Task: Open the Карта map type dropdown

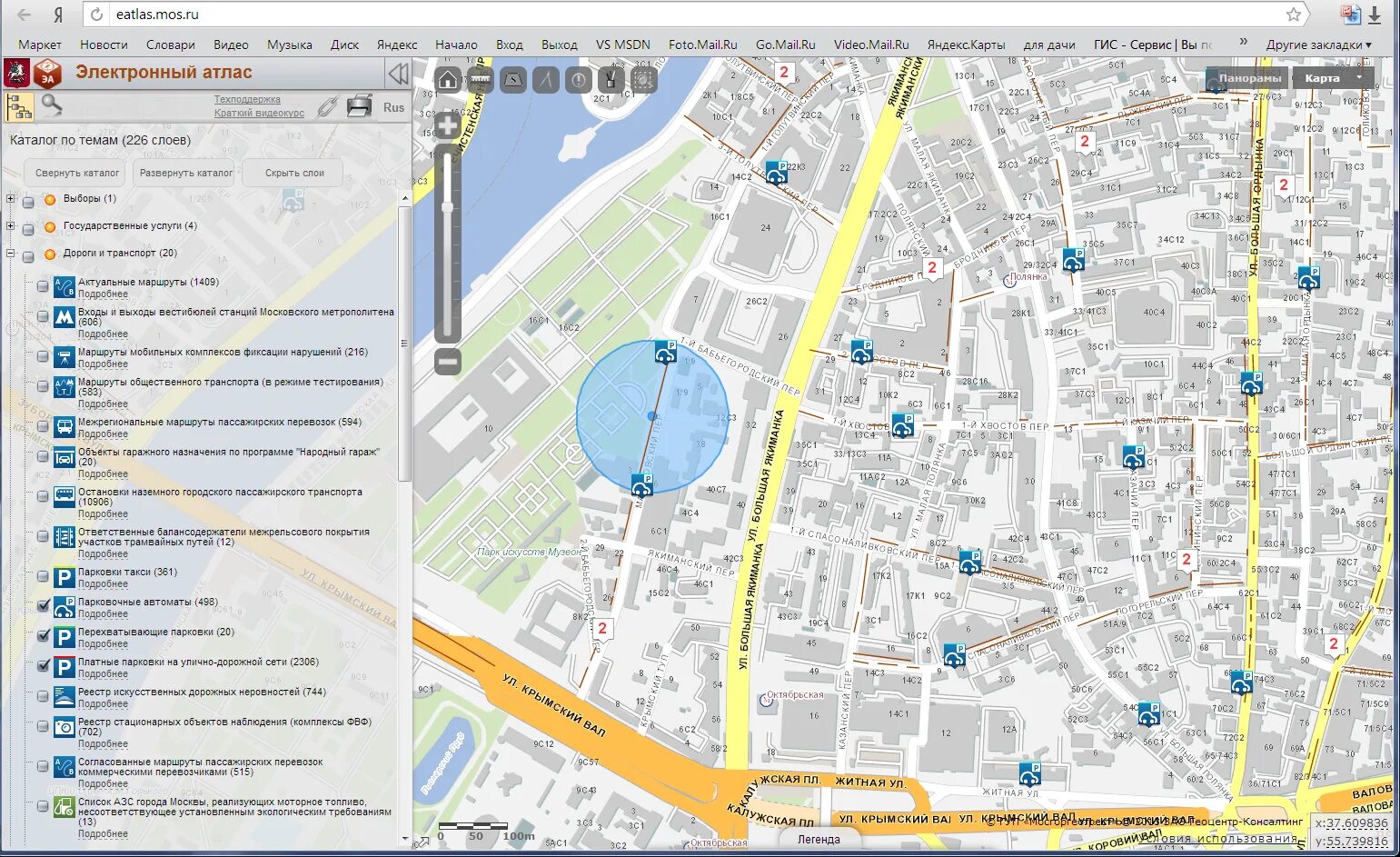Action: point(1333,78)
